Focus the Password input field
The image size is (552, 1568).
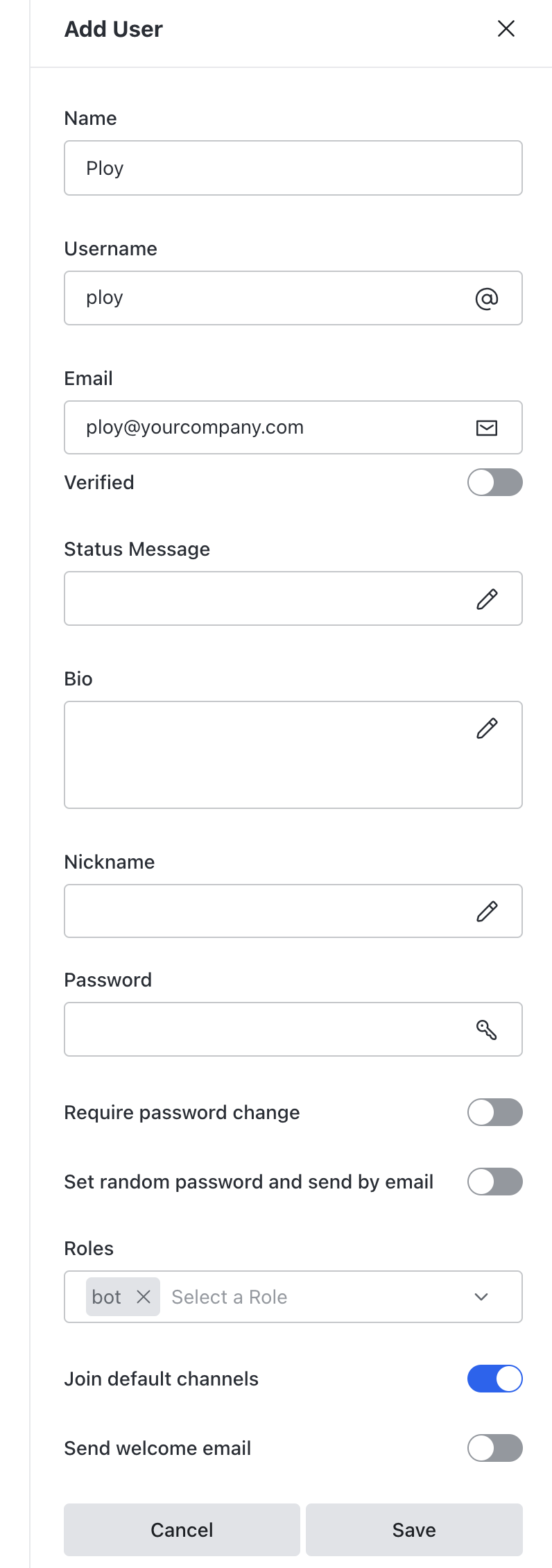(264, 1030)
